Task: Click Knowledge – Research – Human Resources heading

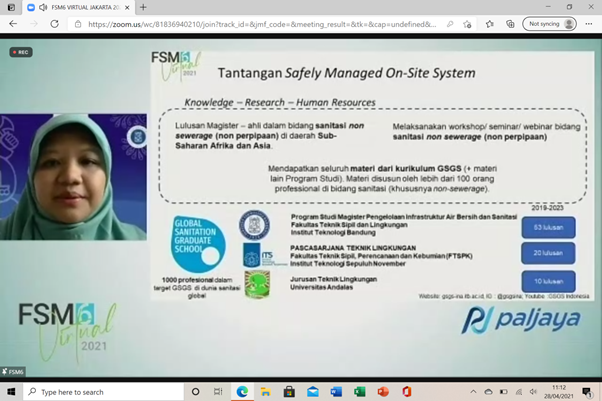Action: 280,103
